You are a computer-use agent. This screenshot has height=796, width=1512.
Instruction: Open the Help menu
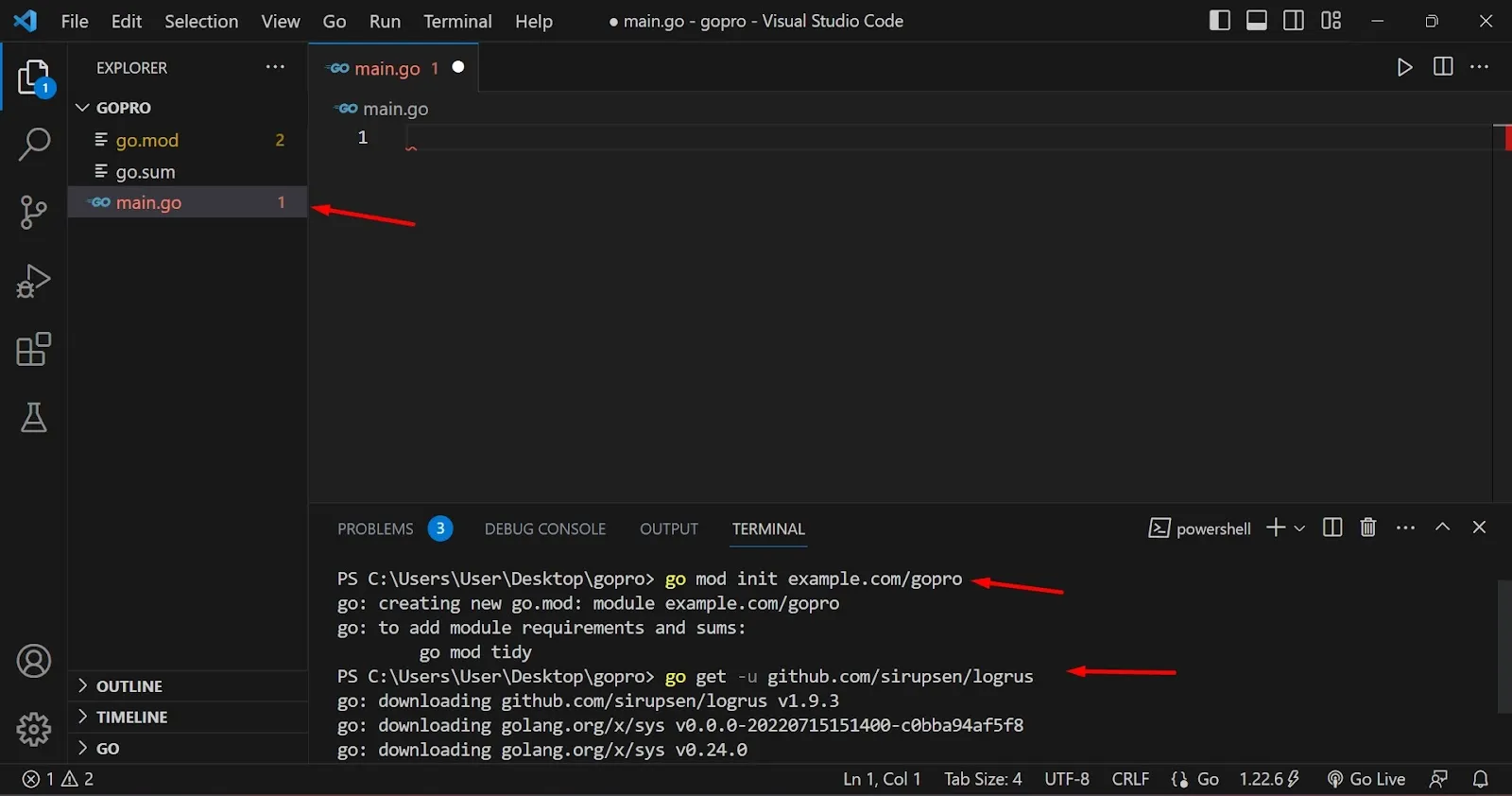click(x=534, y=21)
